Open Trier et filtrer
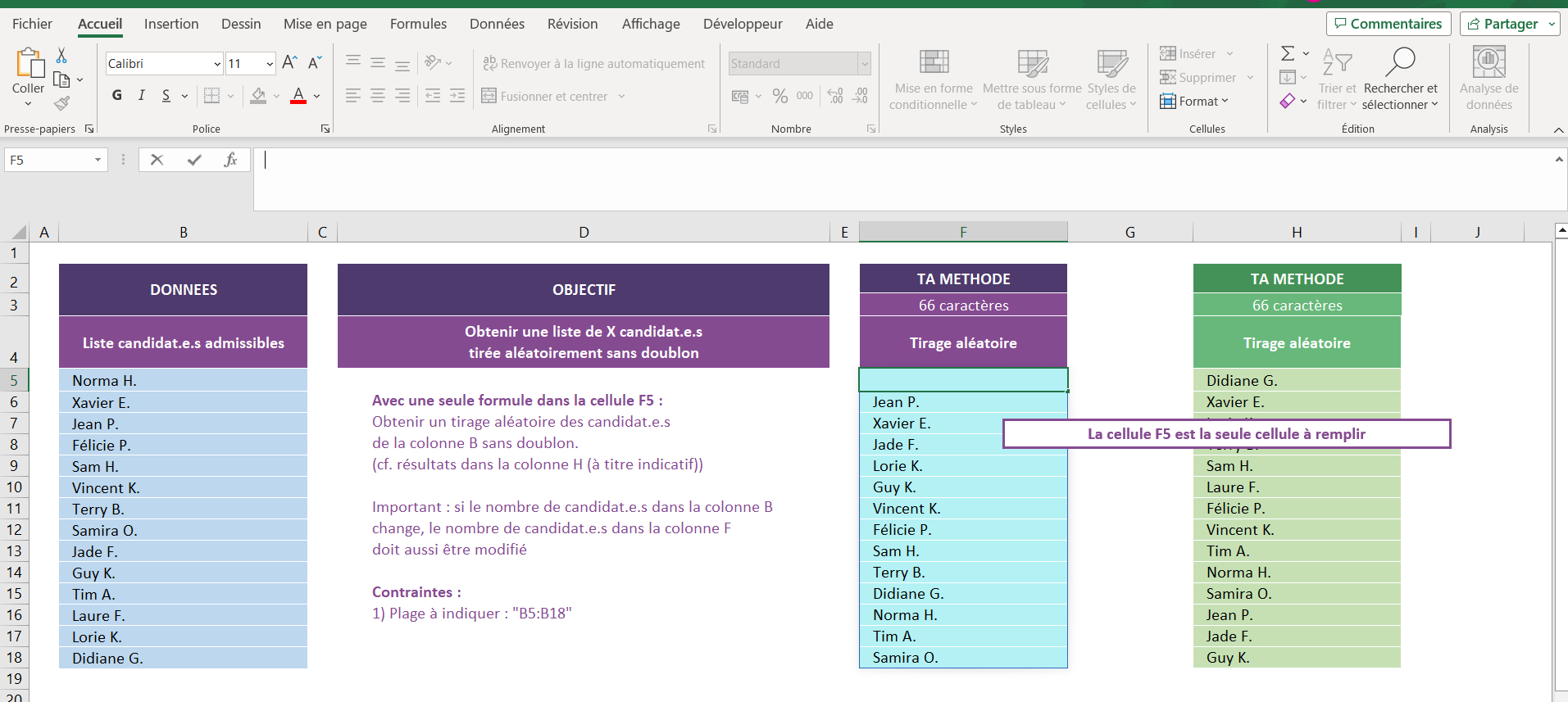The image size is (1568, 702). point(1337,79)
